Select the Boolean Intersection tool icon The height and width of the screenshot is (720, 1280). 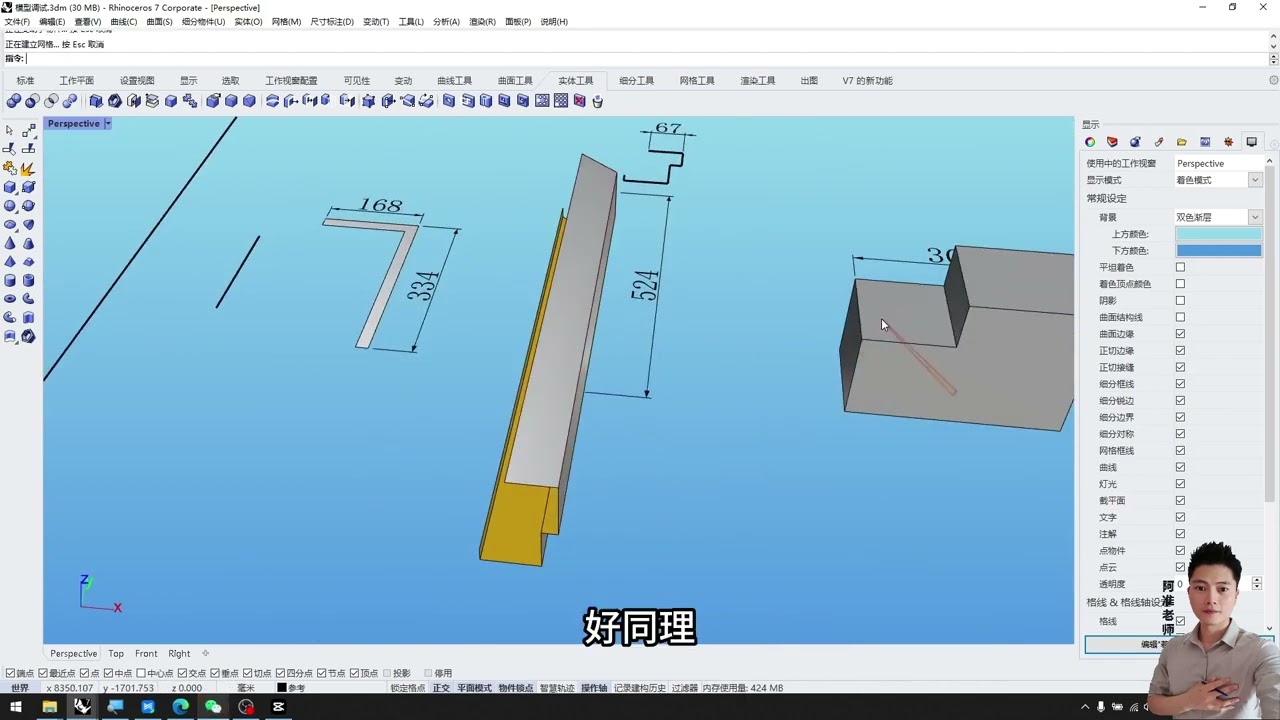coord(51,101)
